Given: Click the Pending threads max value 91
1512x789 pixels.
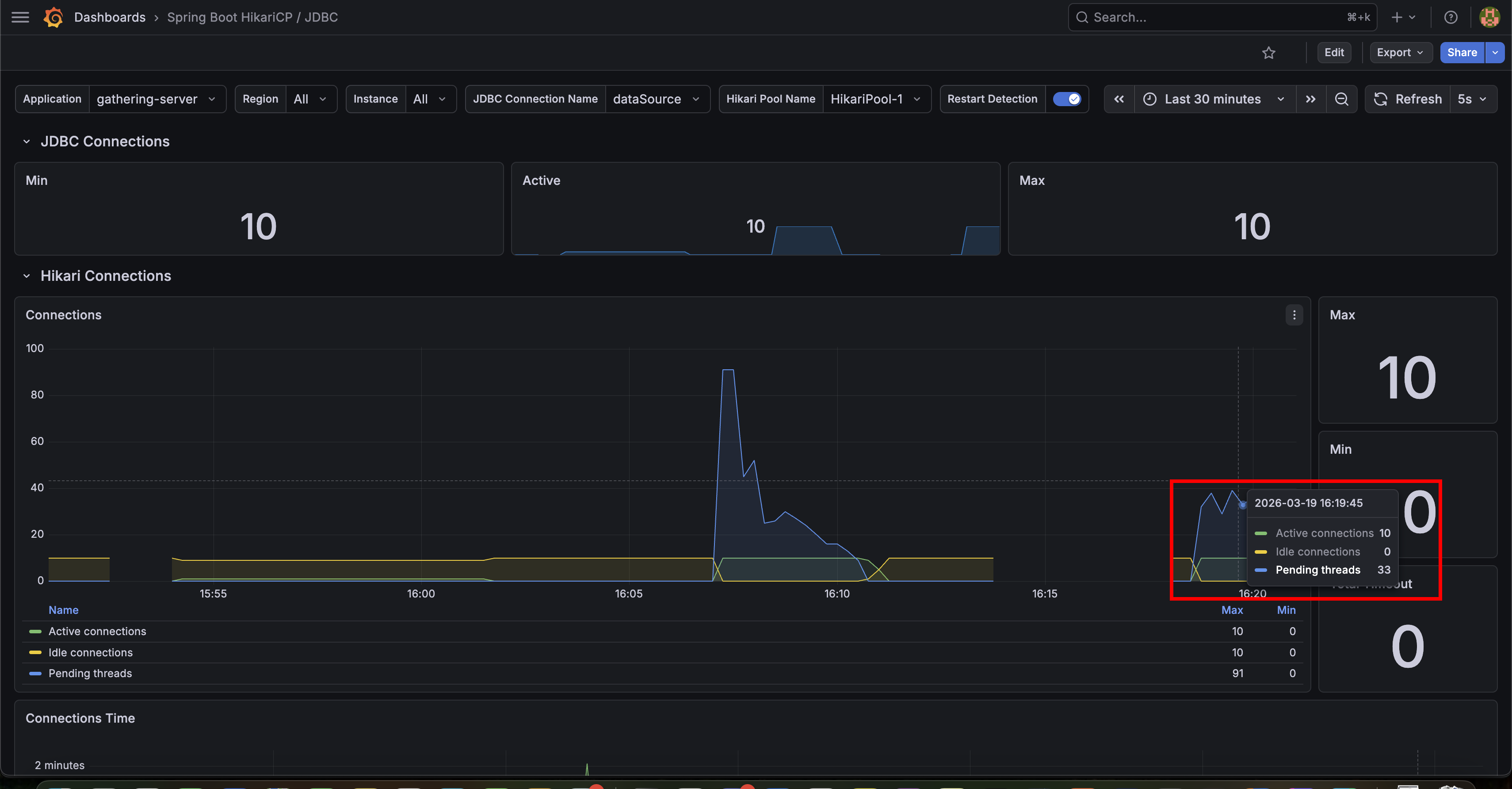Looking at the screenshot, I should pyautogui.click(x=1237, y=674).
